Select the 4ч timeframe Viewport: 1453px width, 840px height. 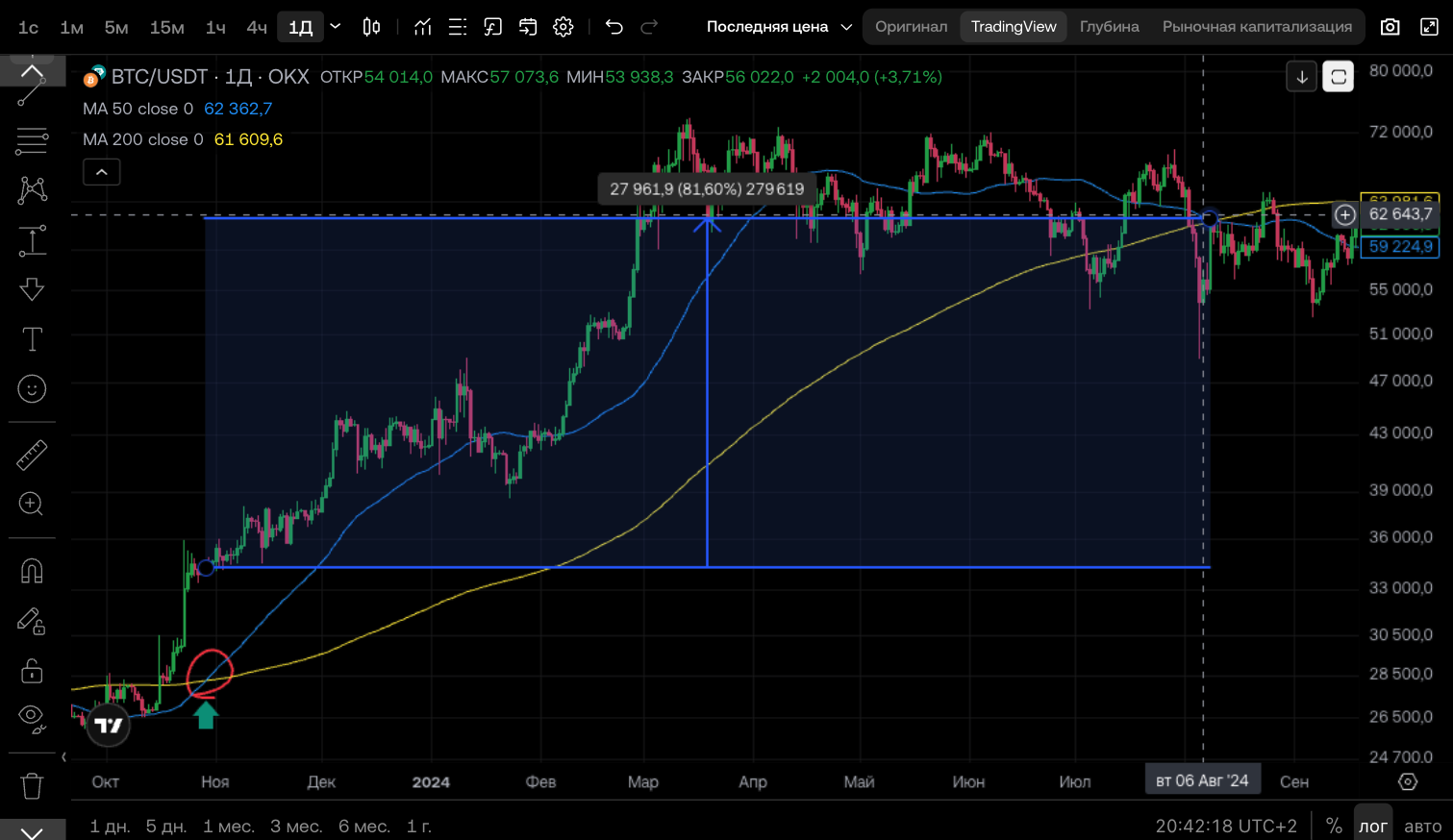click(257, 27)
